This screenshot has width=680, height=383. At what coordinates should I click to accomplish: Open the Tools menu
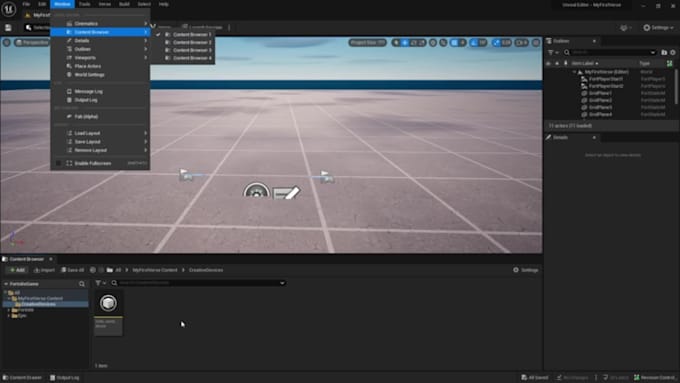85,4
